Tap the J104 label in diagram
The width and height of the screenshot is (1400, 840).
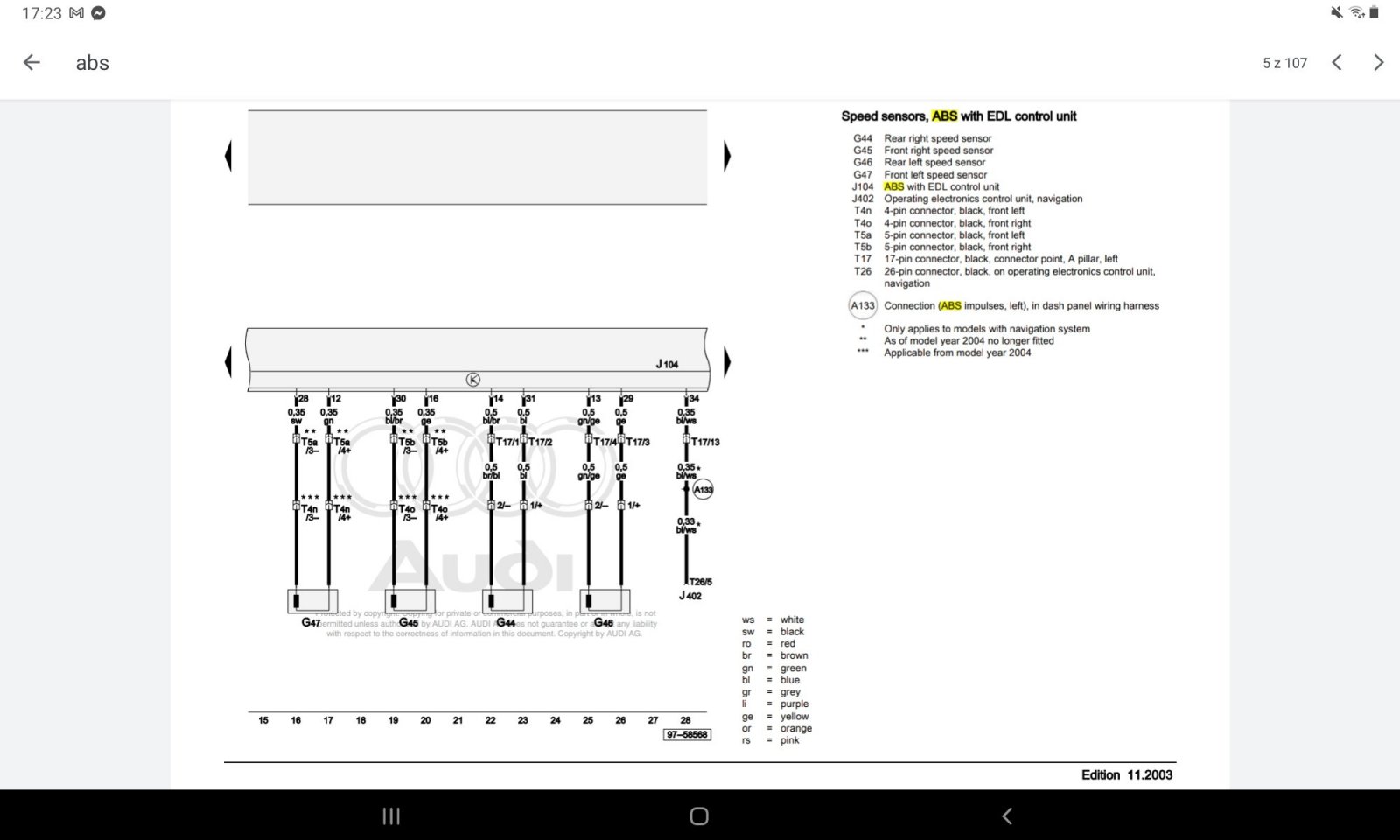pos(667,364)
